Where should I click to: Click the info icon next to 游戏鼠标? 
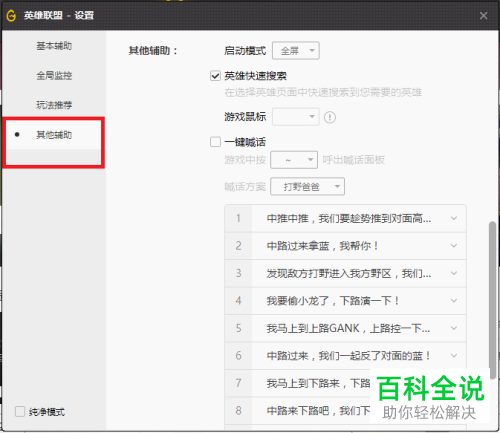[x=330, y=117]
